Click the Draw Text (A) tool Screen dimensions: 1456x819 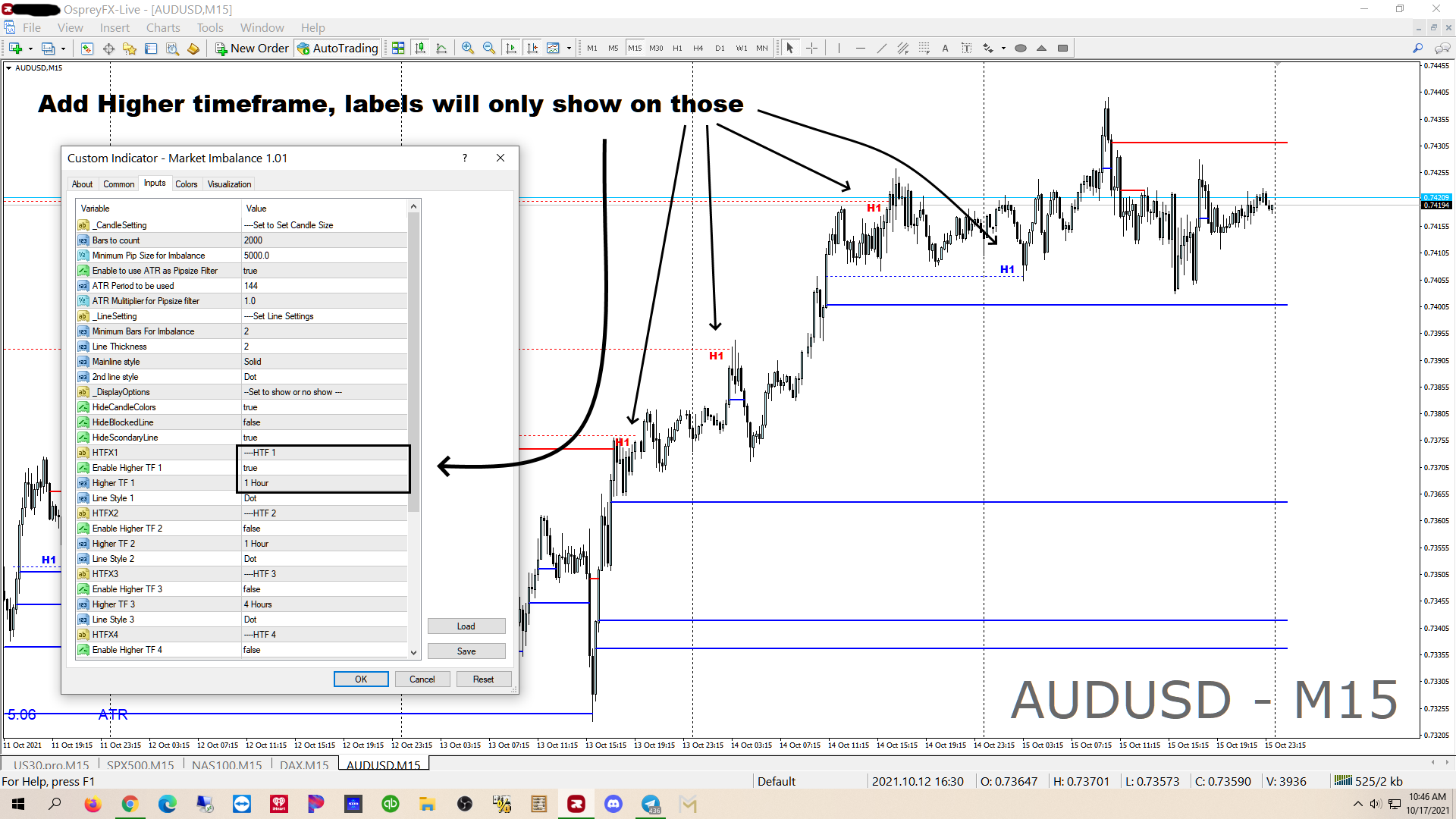pyautogui.click(x=945, y=48)
